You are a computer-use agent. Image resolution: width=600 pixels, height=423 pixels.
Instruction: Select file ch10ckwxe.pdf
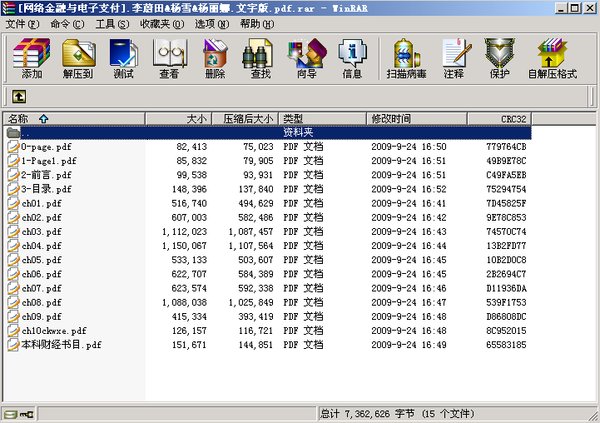(x=54, y=331)
